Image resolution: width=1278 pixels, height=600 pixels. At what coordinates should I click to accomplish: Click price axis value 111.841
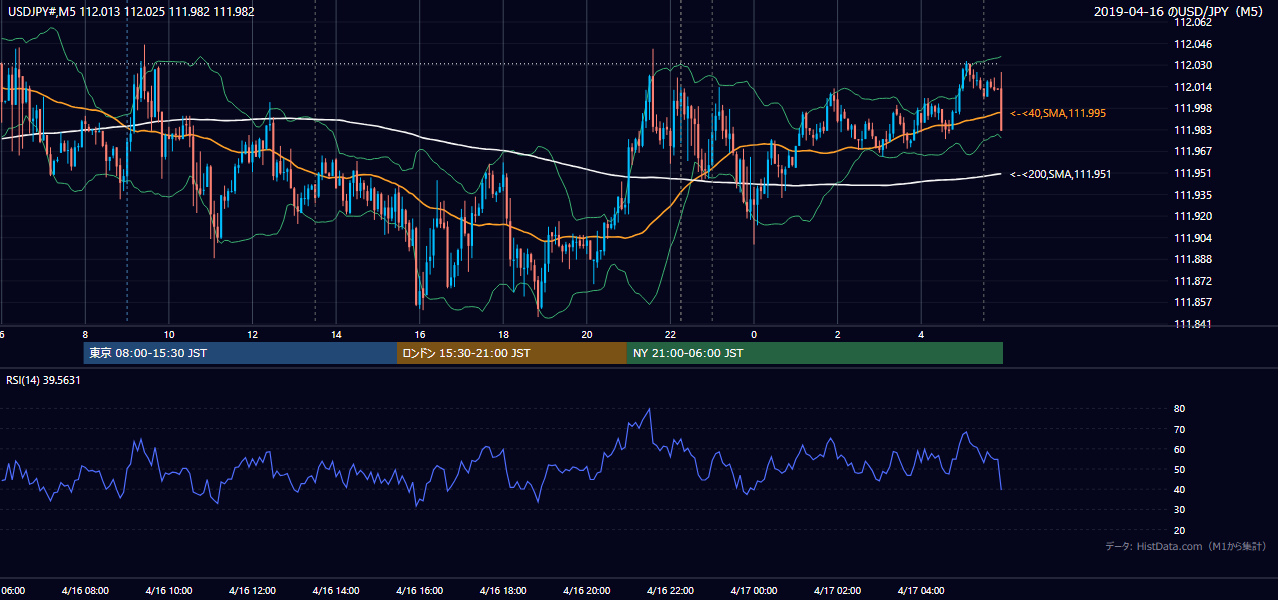click(1192, 324)
